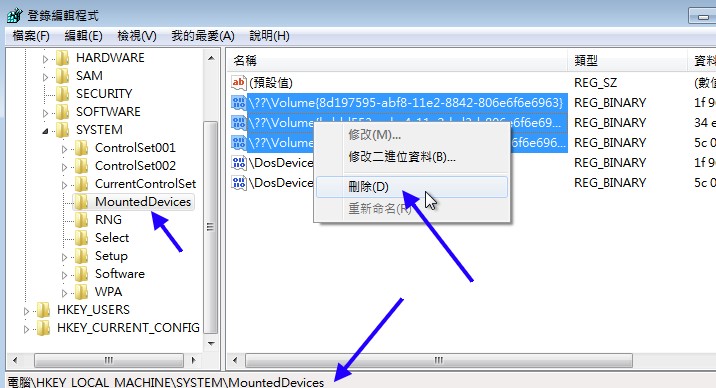The width and height of the screenshot is (716, 388).
Task: Click the ControlSet001 folder icon
Action: 81,148
